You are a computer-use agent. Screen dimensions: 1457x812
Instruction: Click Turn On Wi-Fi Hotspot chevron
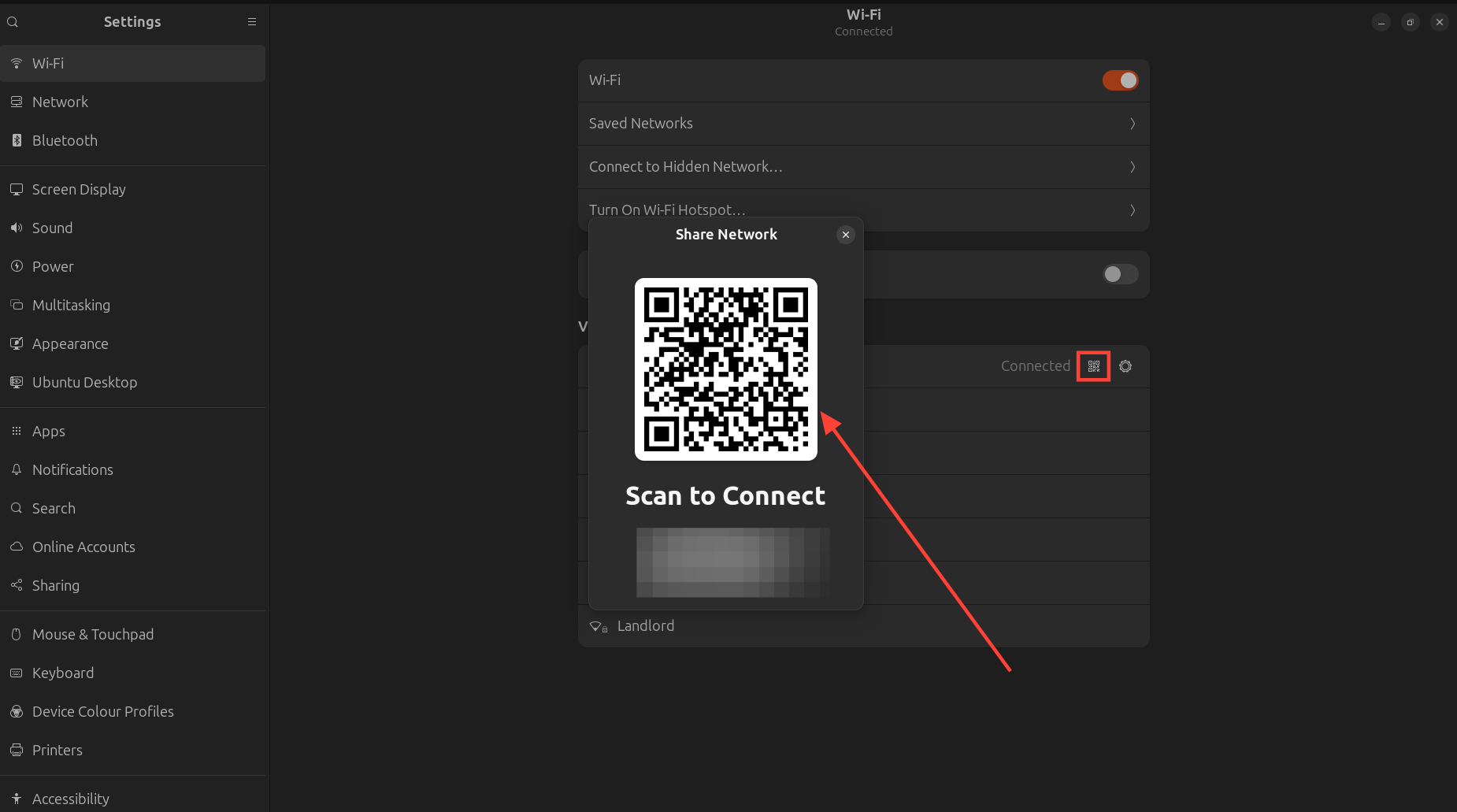(x=1133, y=210)
